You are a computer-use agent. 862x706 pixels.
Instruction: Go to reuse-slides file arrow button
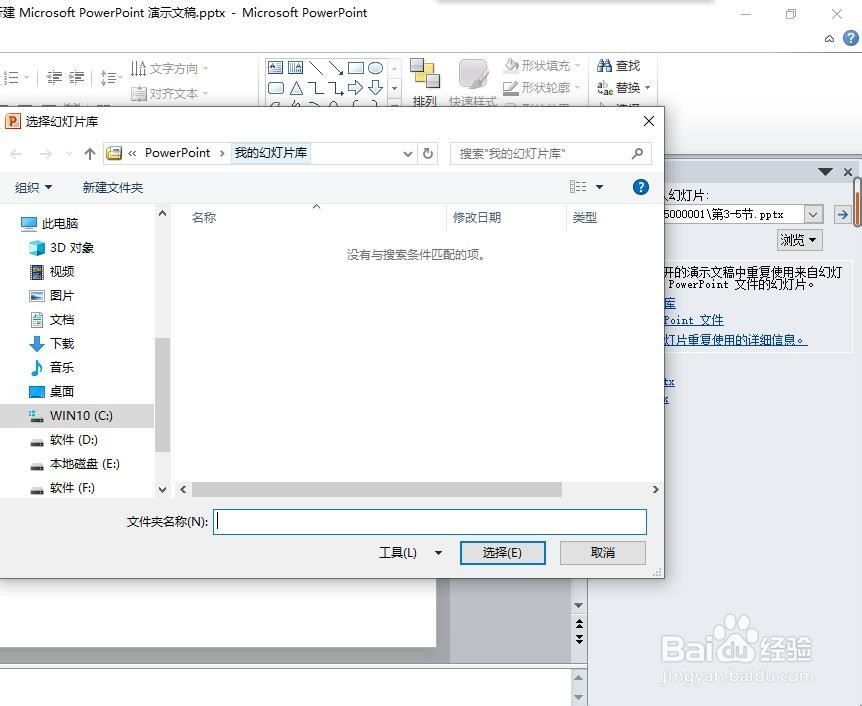[x=842, y=214]
